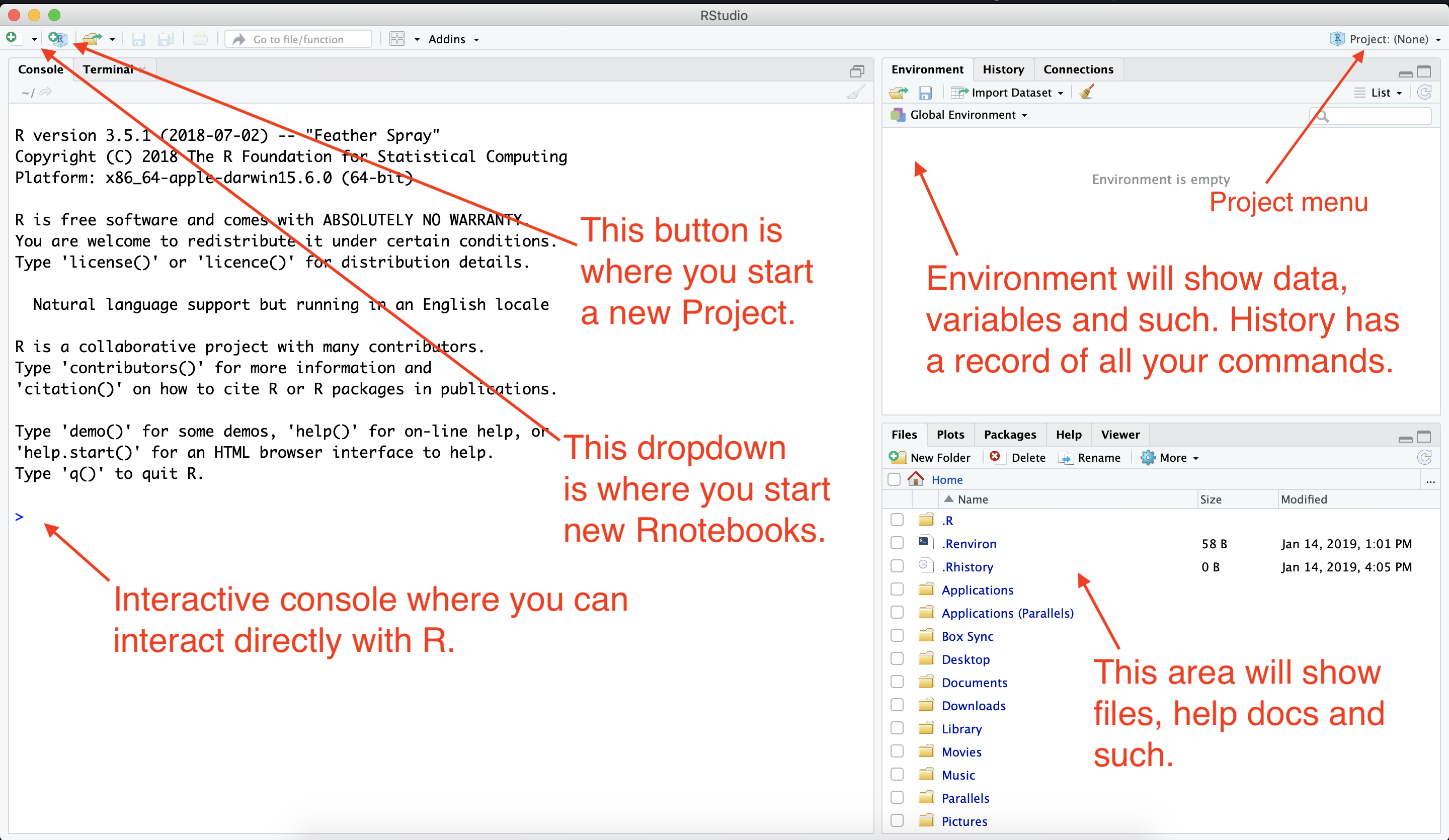Click the workspace panes grid icon
This screenshot has height=840, width=1449.
397,39
